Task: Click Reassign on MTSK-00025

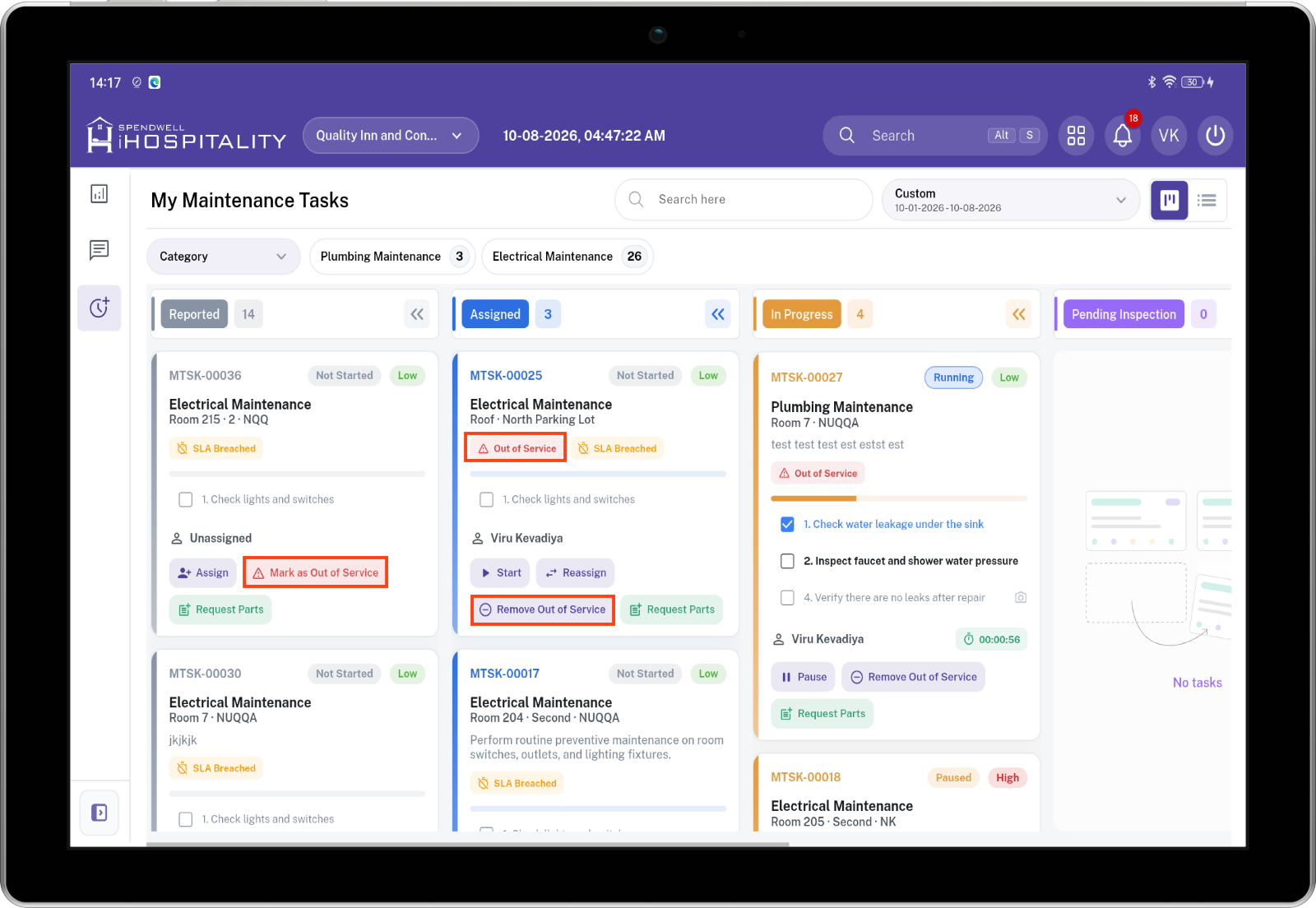Action: (576, 572)
